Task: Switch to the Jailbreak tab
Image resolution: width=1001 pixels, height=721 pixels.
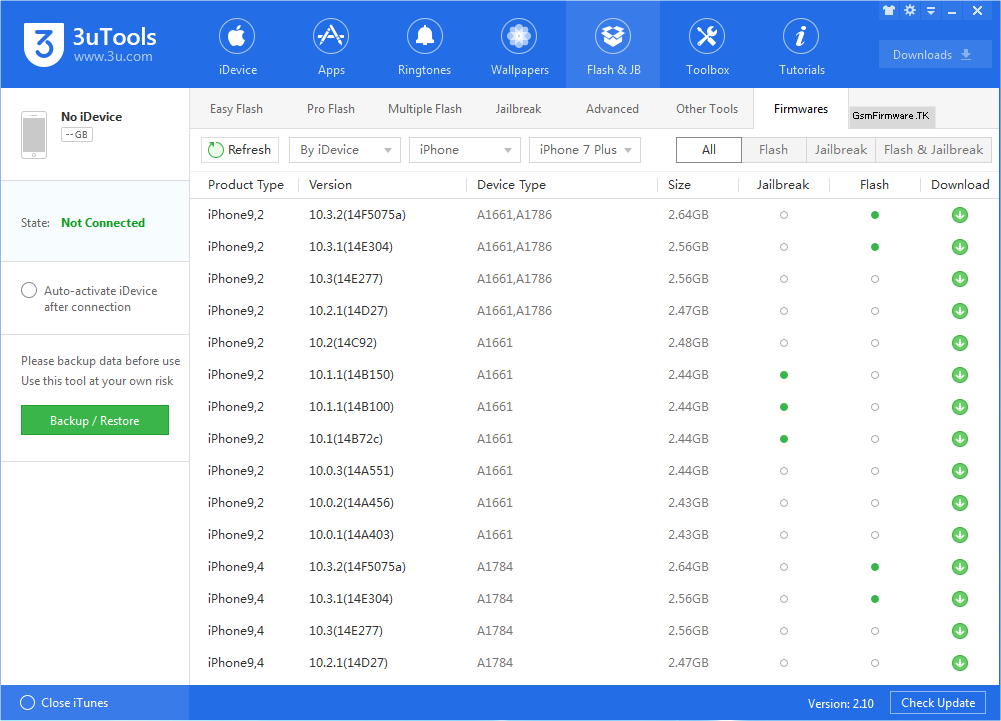Action: pos(518,109)
